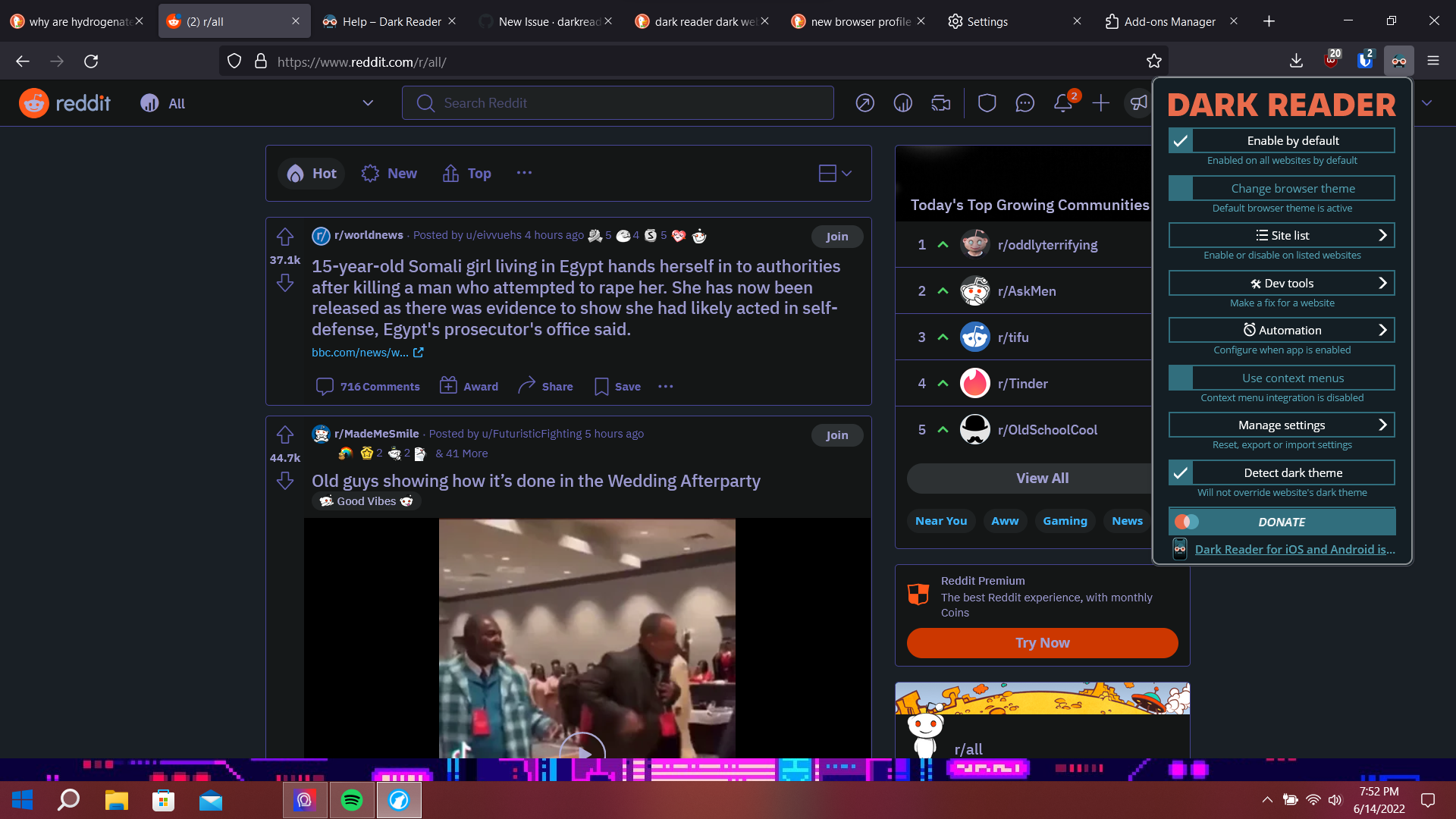The width and height of the screenshot is (1456, 819).
Task: Switch to the Add-ons Manager tab
Action: tap(1170, 21)
